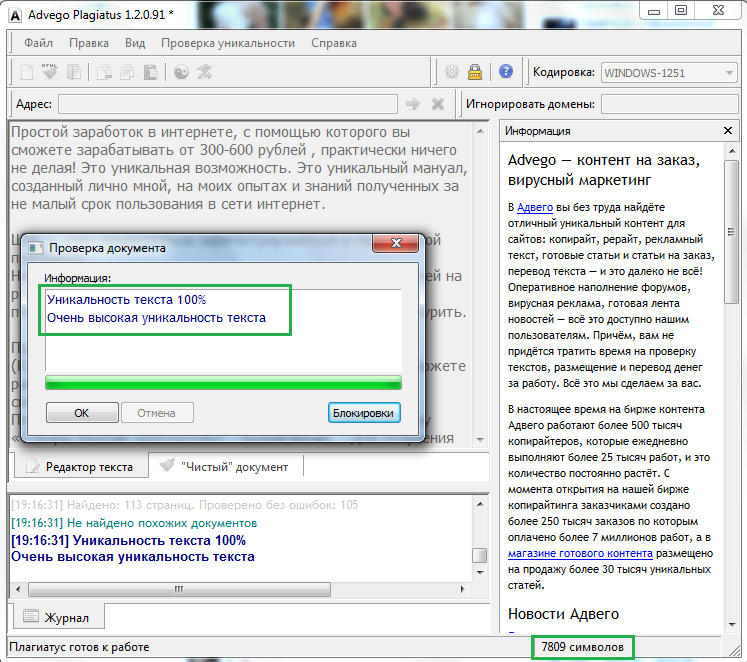Follow the магазине готового контента link

tap(580, 553)
